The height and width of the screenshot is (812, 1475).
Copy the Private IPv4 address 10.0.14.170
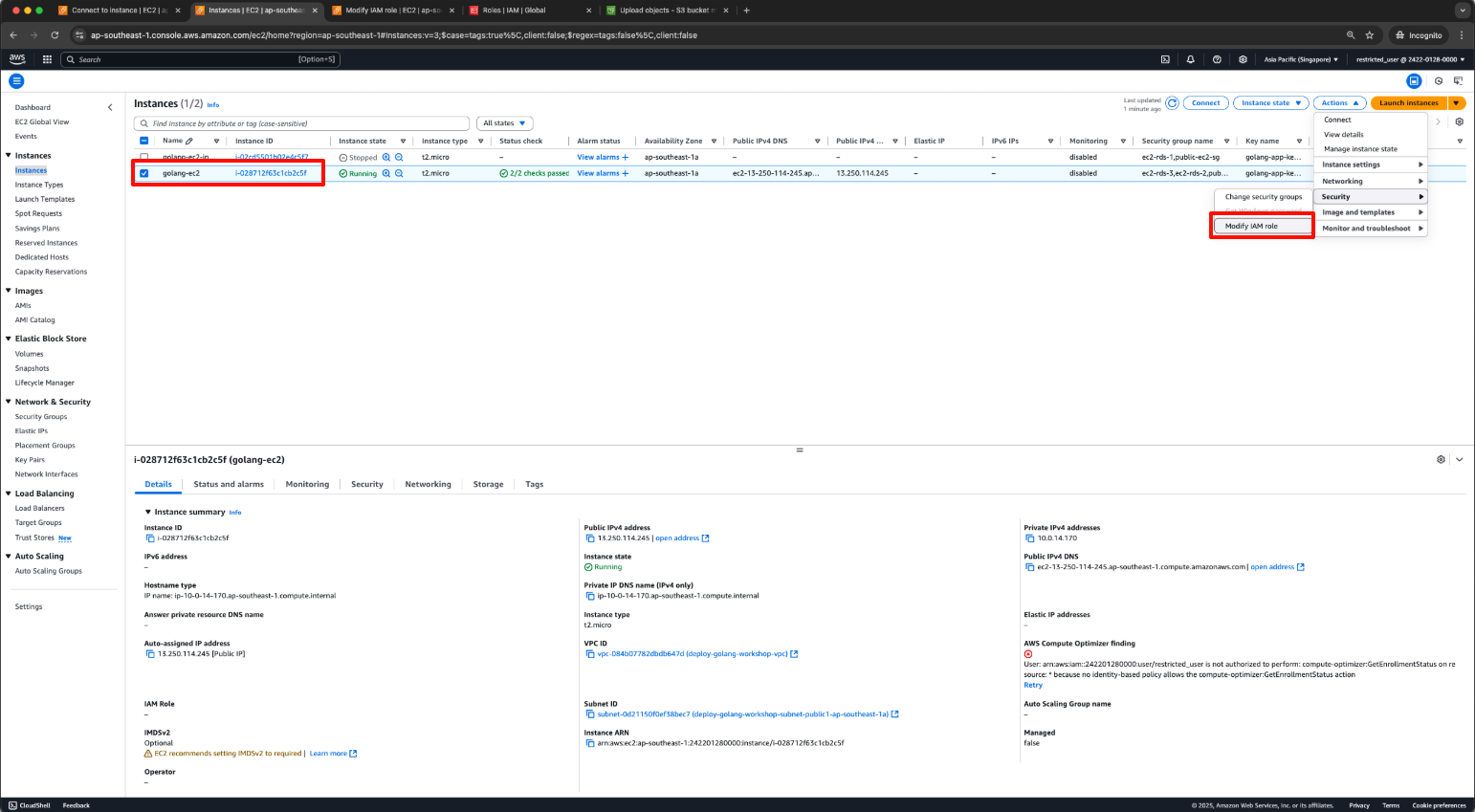click(x=1029, y=538)
